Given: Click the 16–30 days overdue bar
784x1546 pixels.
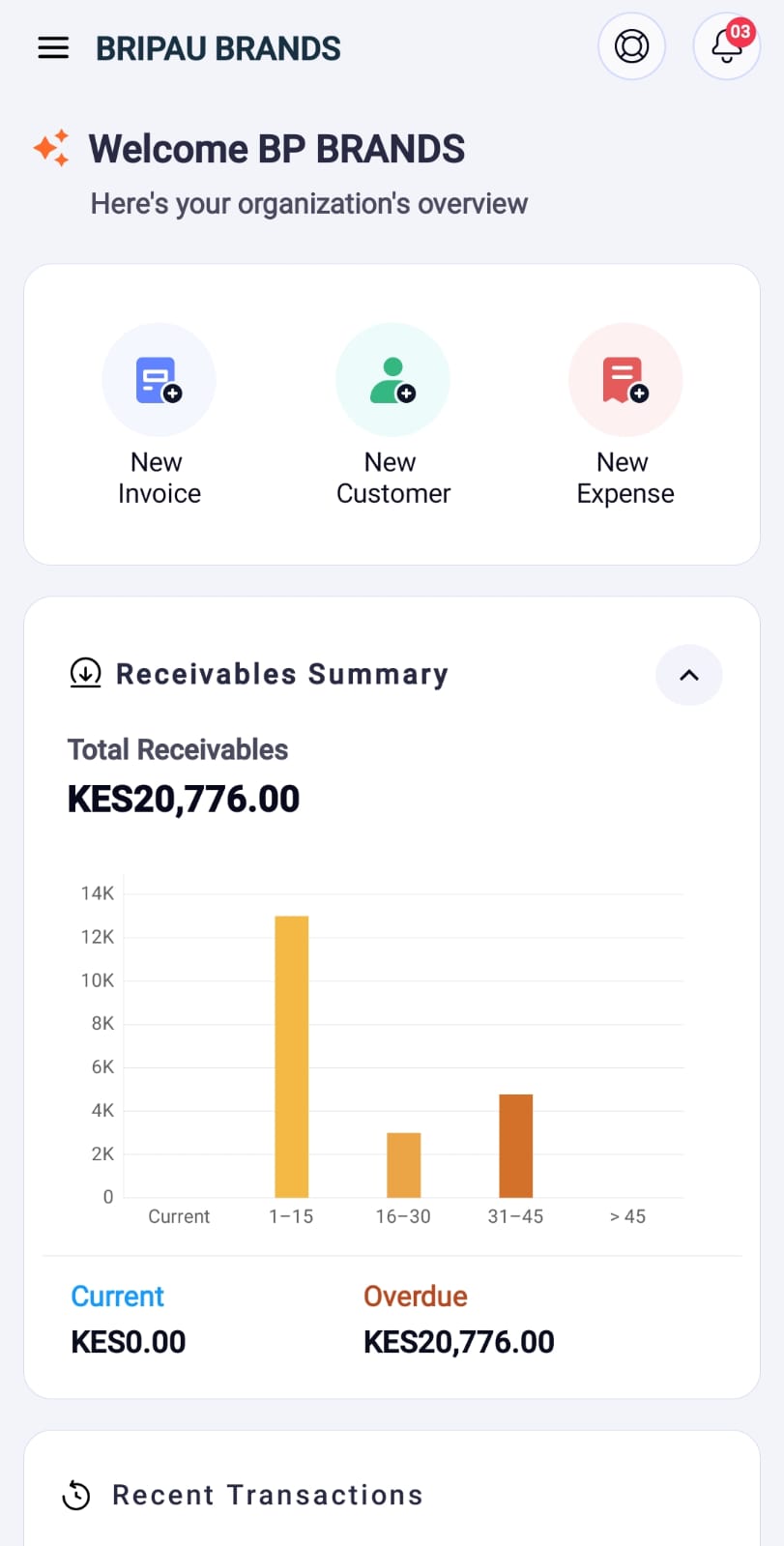Looking at the screenshot, I should click(x=403, y=1165).
